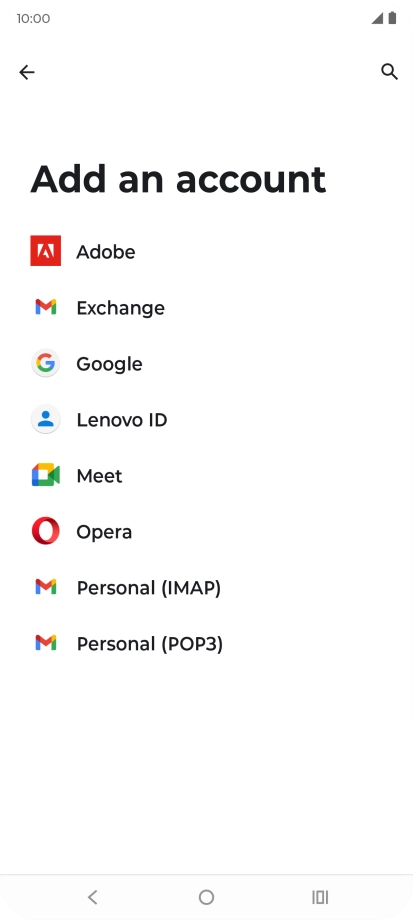The height and width of the screenshot is (920, 413).
Task: Select the Adobe account option
Action: [x=206, y=251]
